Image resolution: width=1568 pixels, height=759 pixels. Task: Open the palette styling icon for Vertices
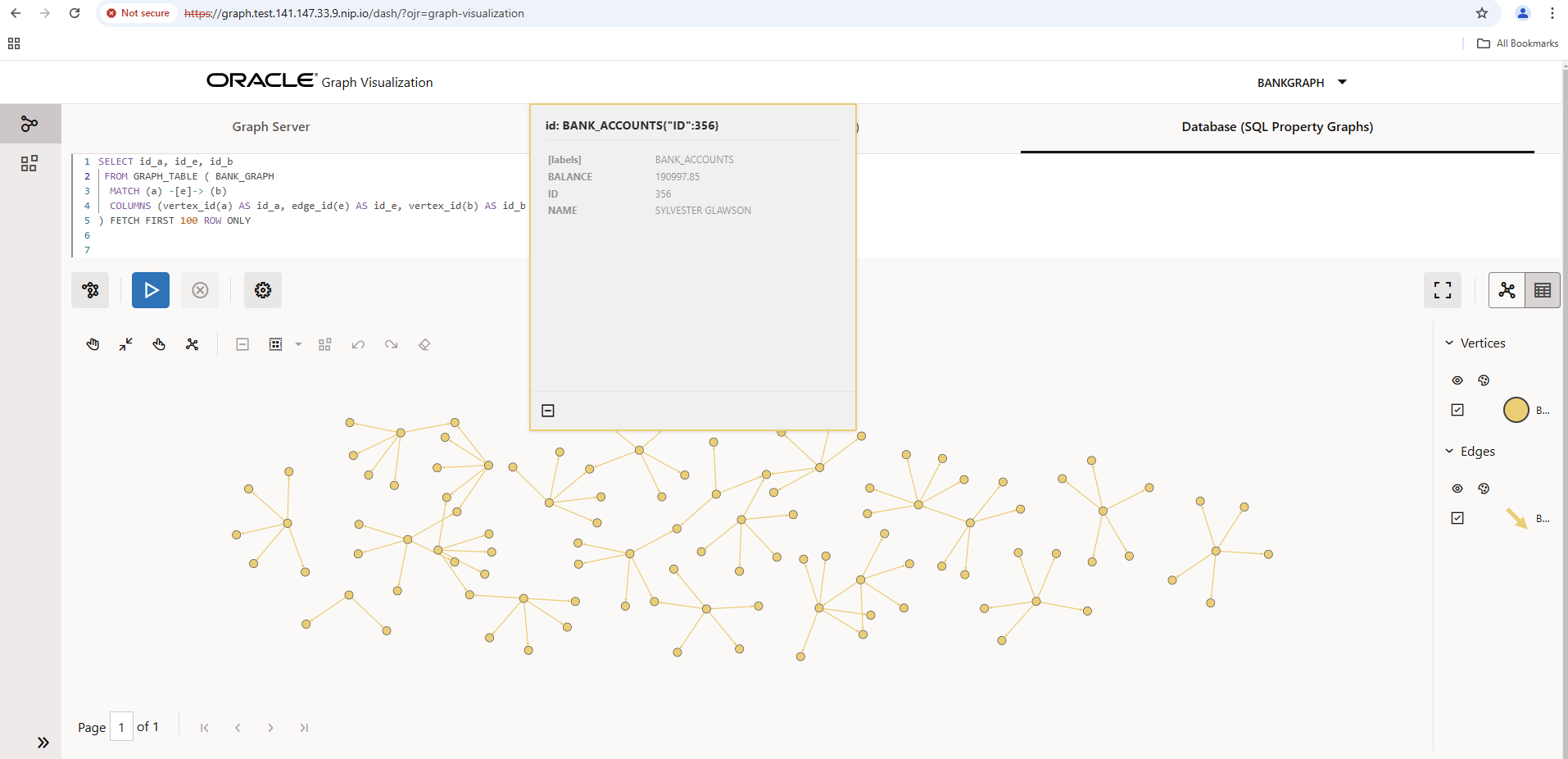(1482, 380)
